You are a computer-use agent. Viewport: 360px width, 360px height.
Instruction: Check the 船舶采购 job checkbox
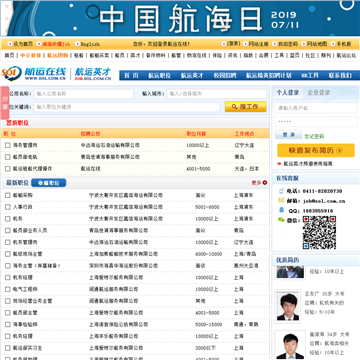[x=8, y=195]
